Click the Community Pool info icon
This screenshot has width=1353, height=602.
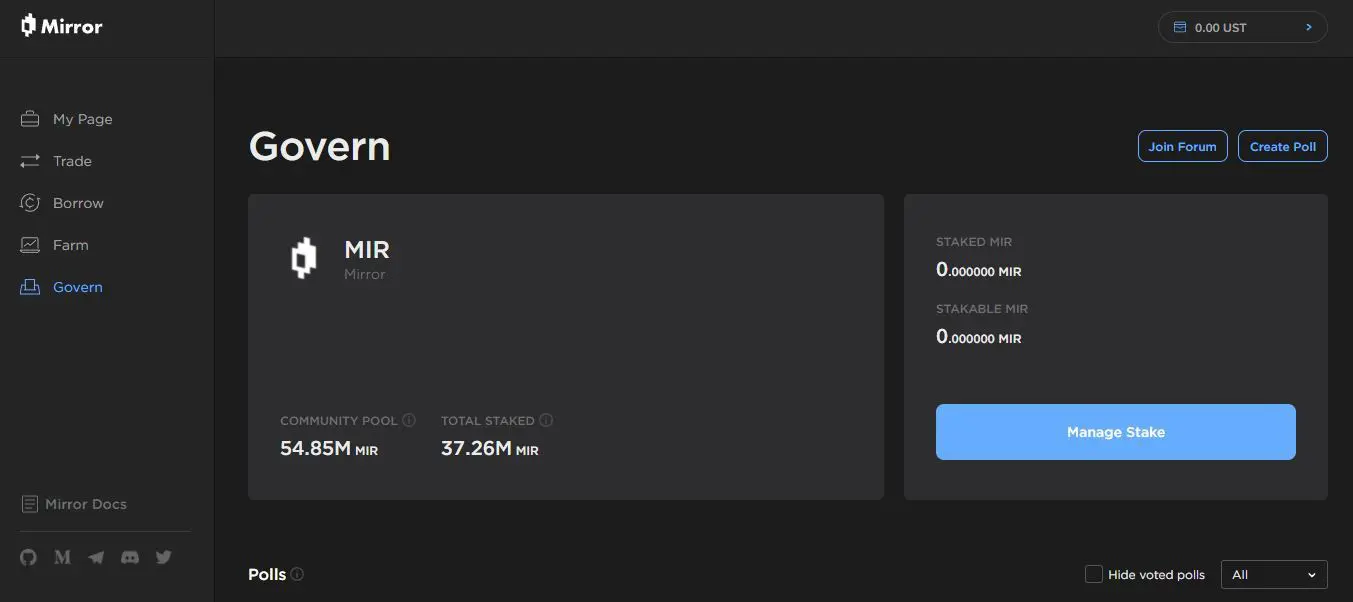(x=409, y=420)
